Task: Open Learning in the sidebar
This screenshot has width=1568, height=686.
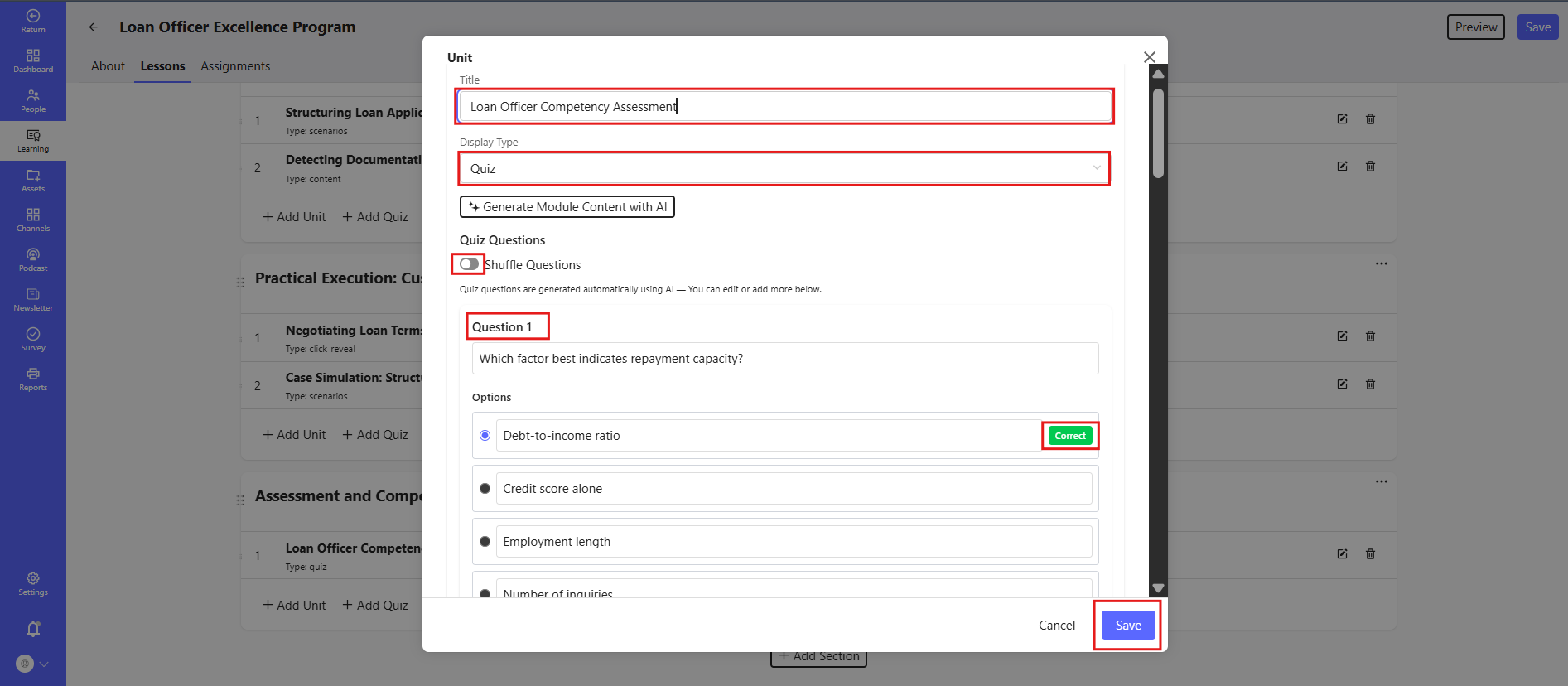Action: [x=33, y=141]
